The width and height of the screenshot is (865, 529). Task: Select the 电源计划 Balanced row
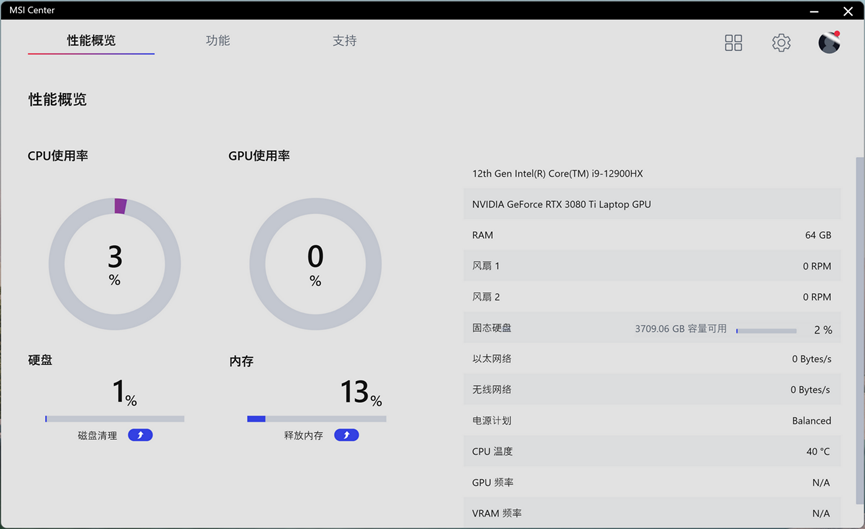coord(652,421)
